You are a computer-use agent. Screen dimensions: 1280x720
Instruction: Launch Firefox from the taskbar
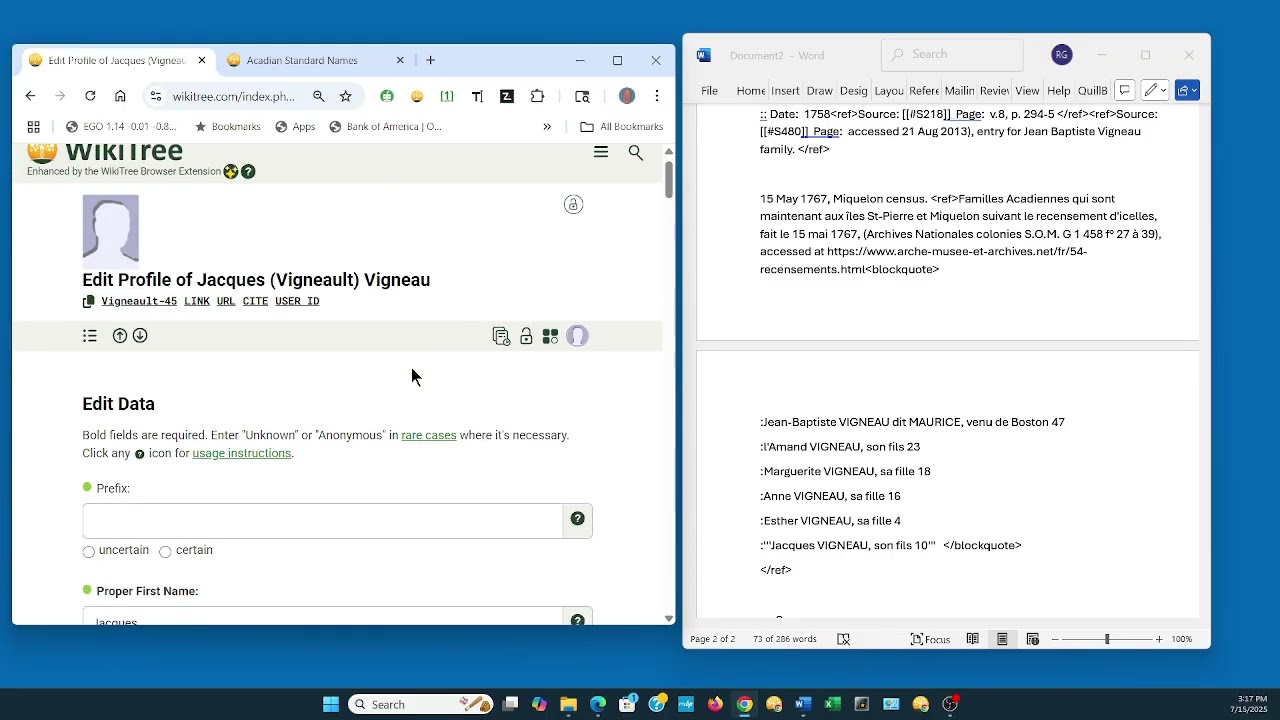[x=715, y=704]
